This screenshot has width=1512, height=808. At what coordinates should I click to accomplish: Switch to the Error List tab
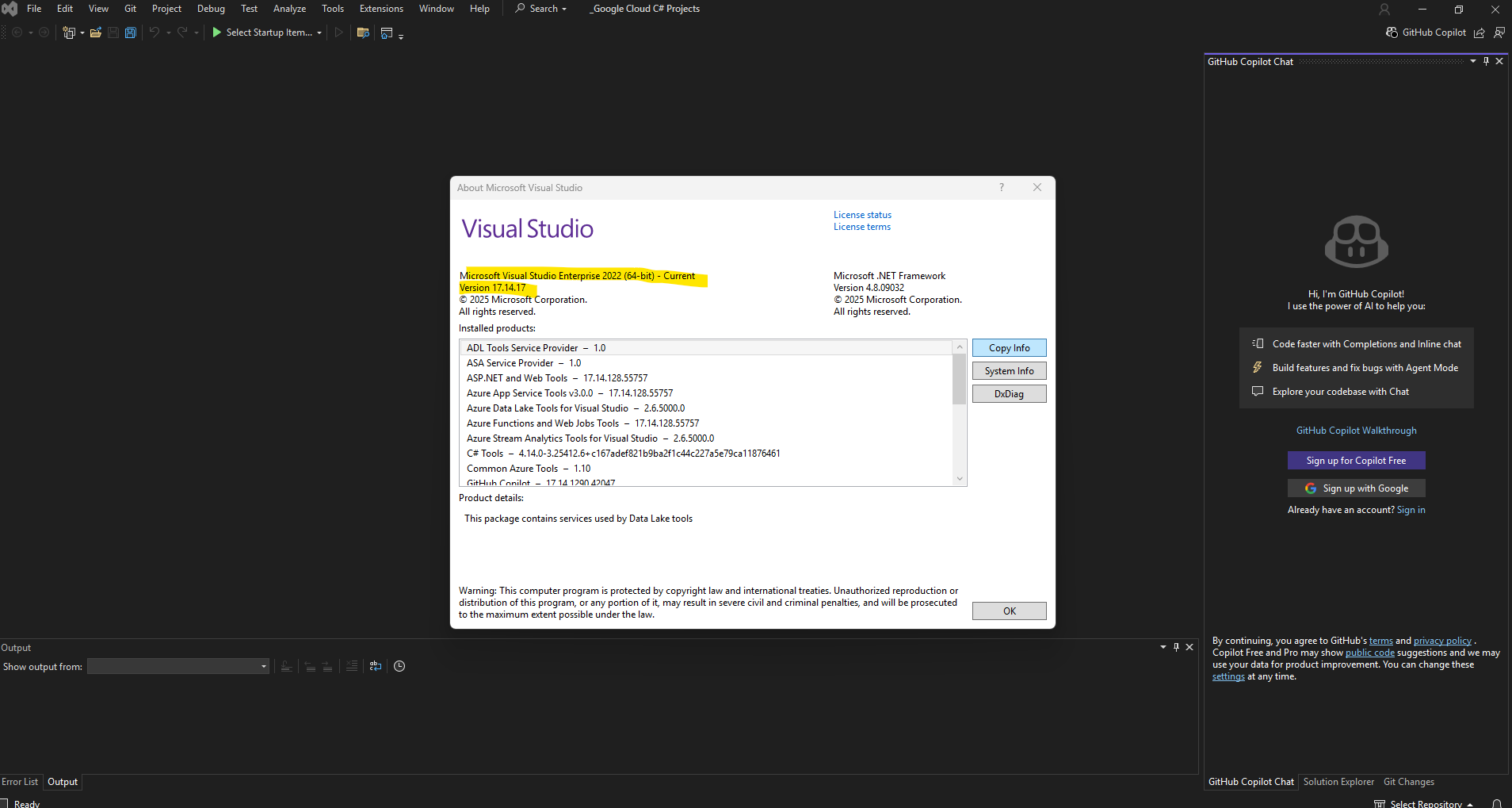pyautogui.click(x=20, y=782)
